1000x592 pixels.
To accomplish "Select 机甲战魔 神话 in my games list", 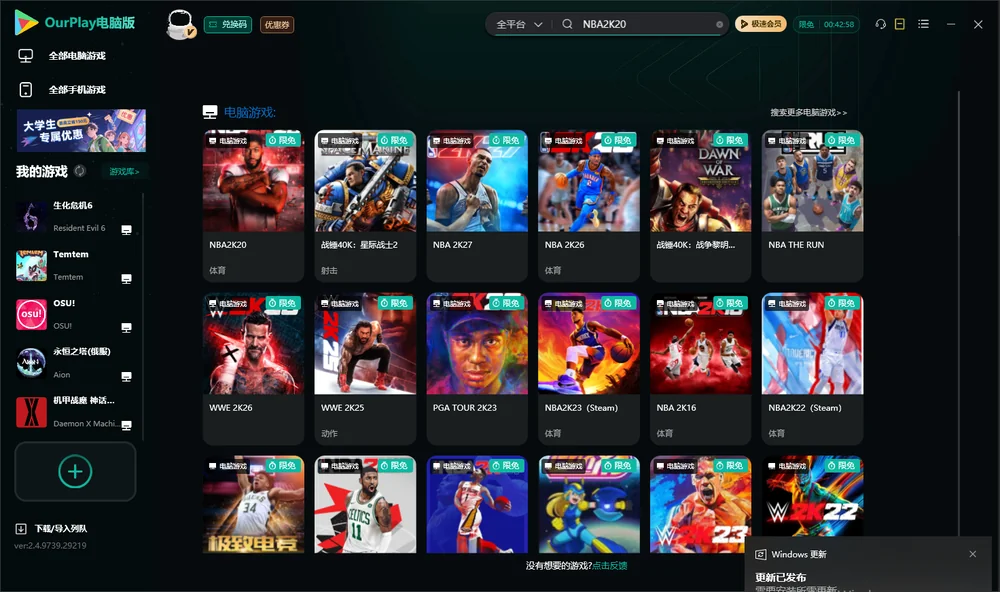I will 75,412.
